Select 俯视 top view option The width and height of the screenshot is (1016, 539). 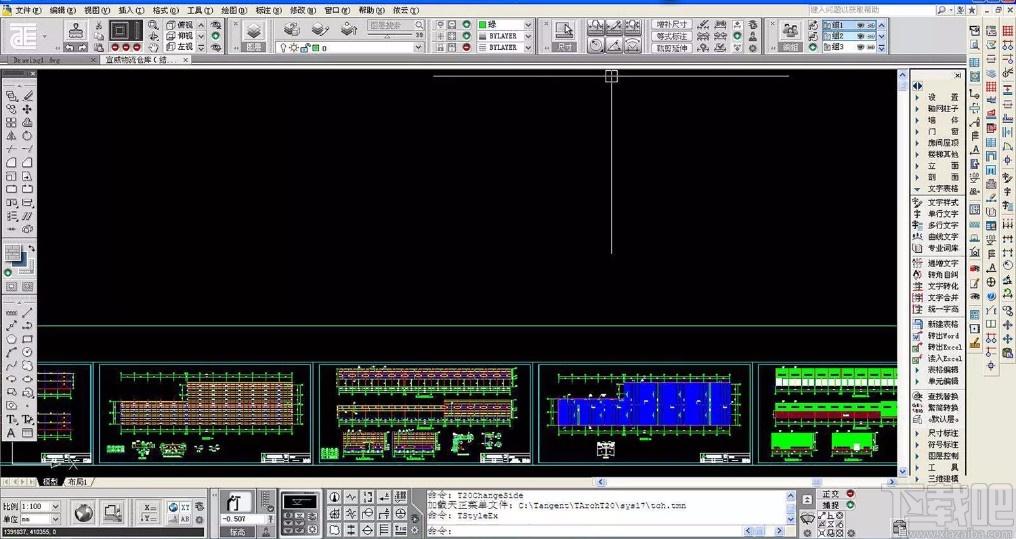click(x=180, y=25)
